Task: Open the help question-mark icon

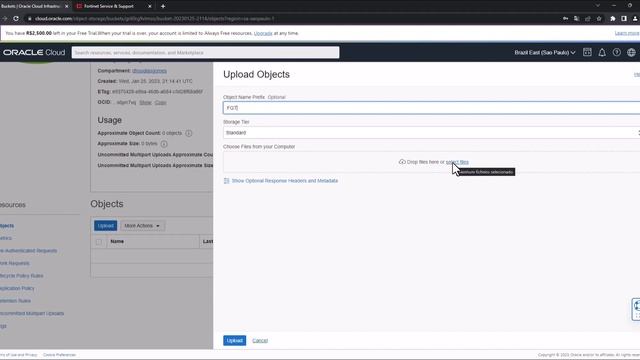Action: tap(617, 52)
